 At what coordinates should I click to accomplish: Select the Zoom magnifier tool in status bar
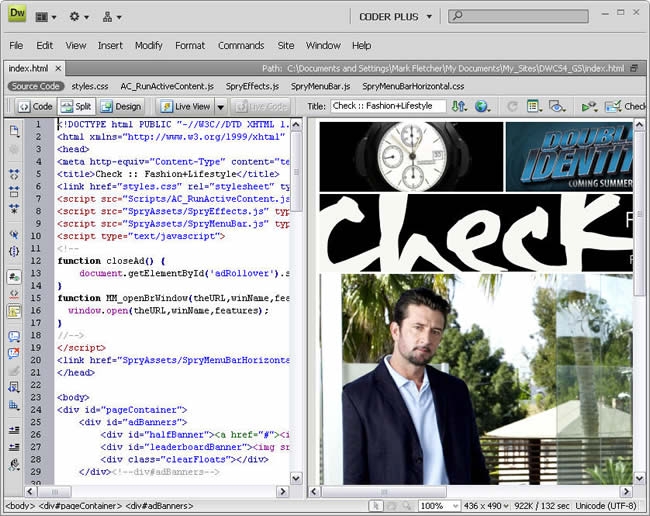[407, 506]
